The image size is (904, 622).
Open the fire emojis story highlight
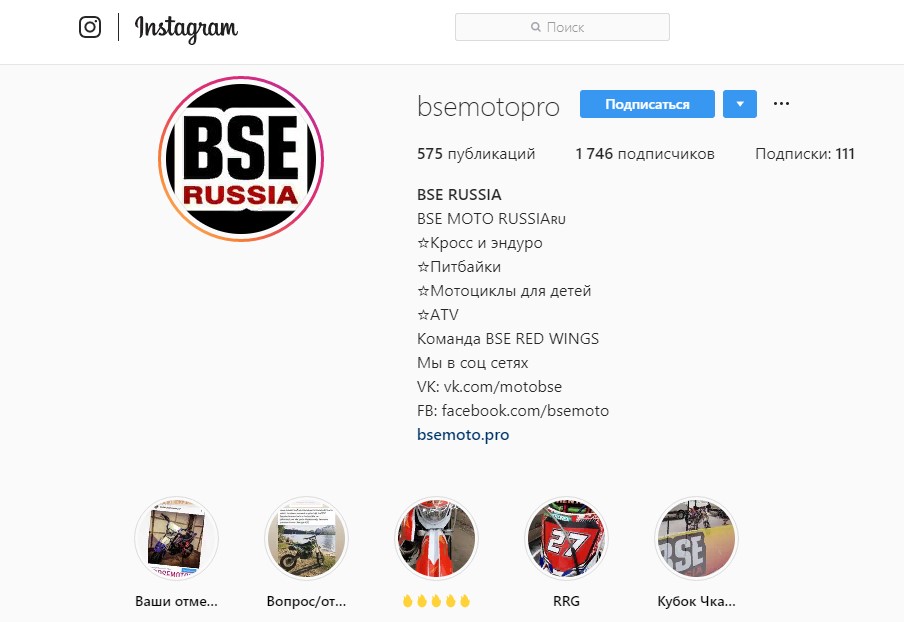tap(436, 538)
